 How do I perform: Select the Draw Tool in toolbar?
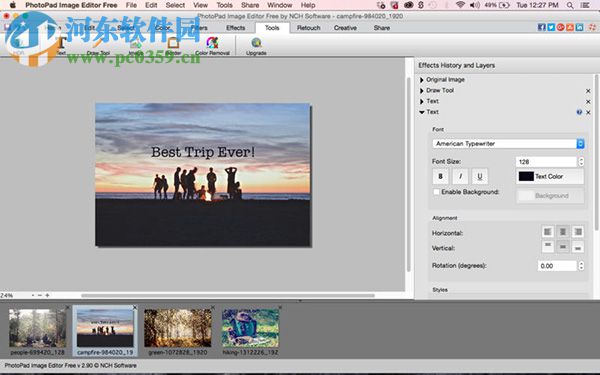coord(98,47)
